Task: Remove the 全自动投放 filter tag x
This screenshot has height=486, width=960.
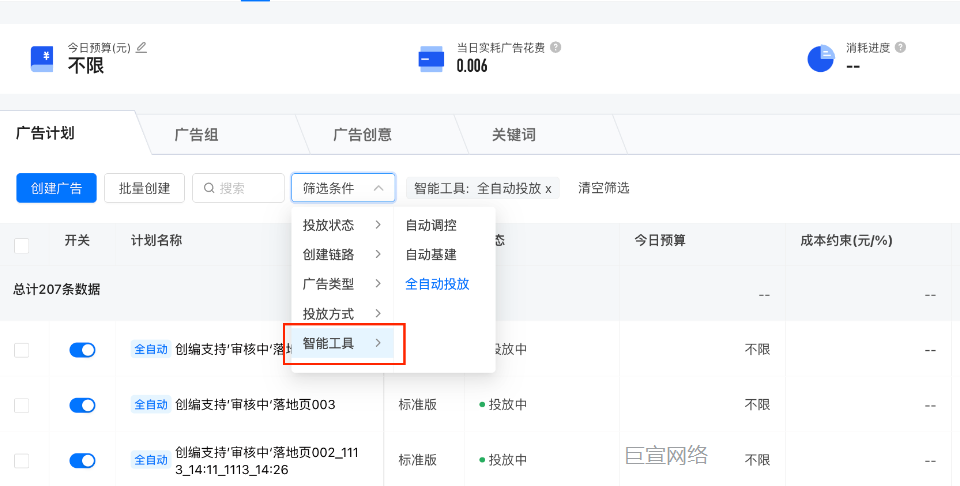Action: pos(548,189)
